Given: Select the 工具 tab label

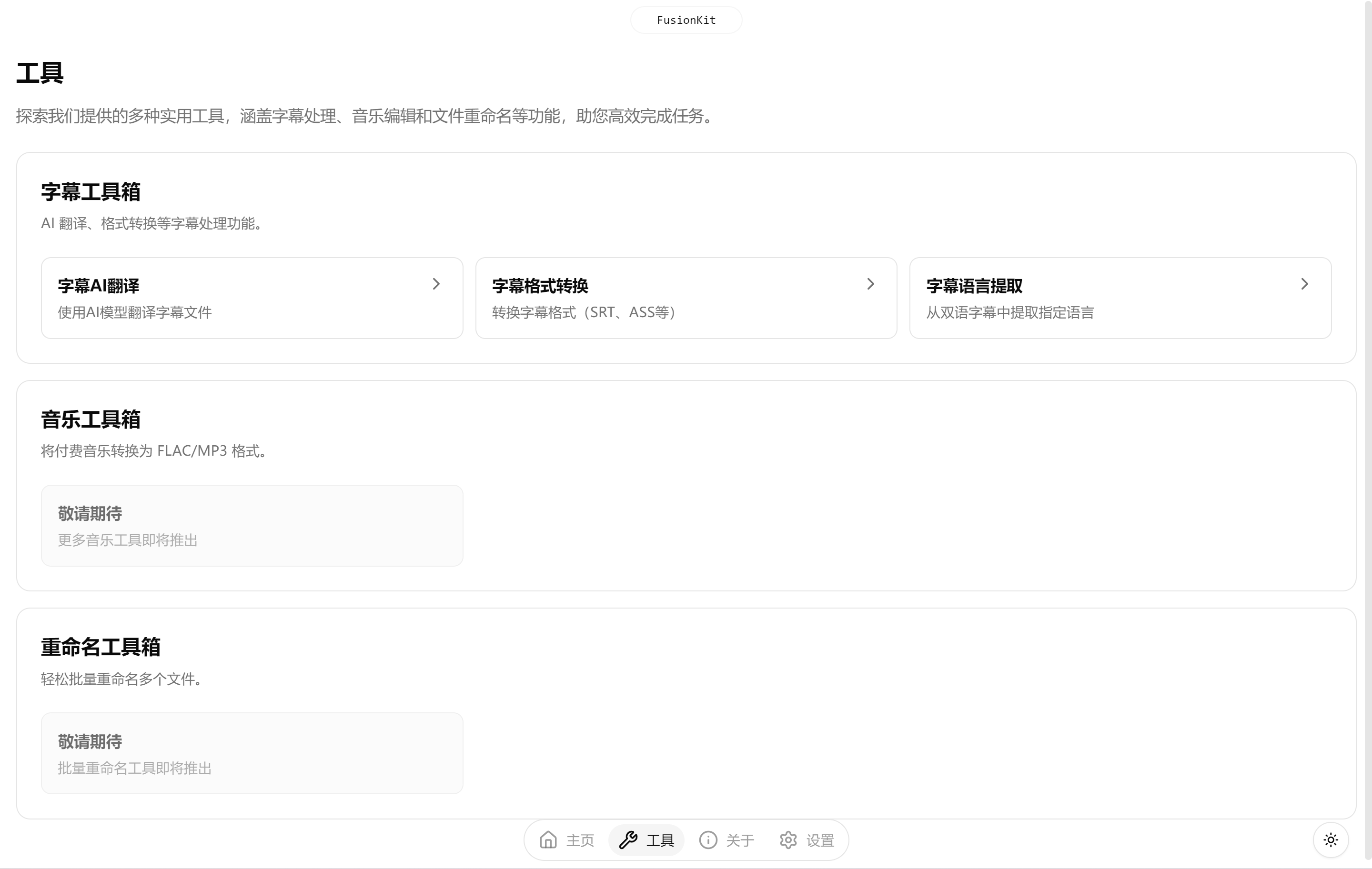Looking at the screenshot, I should pos(660,840).
